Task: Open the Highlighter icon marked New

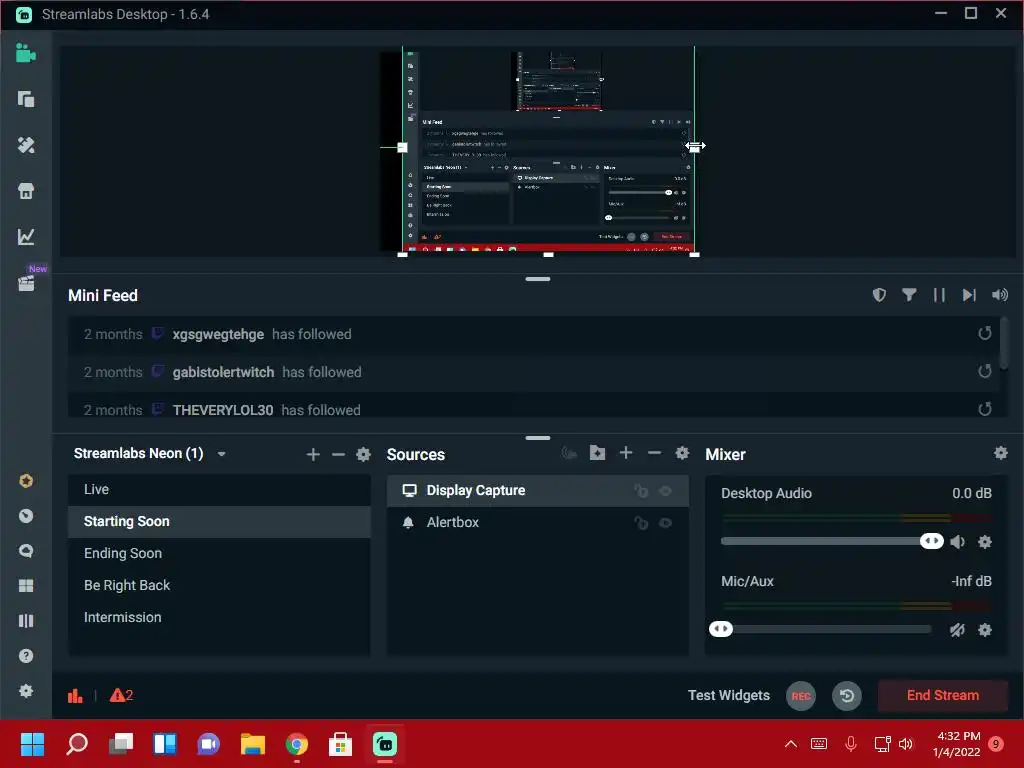Action: click(x=26, y=282)
